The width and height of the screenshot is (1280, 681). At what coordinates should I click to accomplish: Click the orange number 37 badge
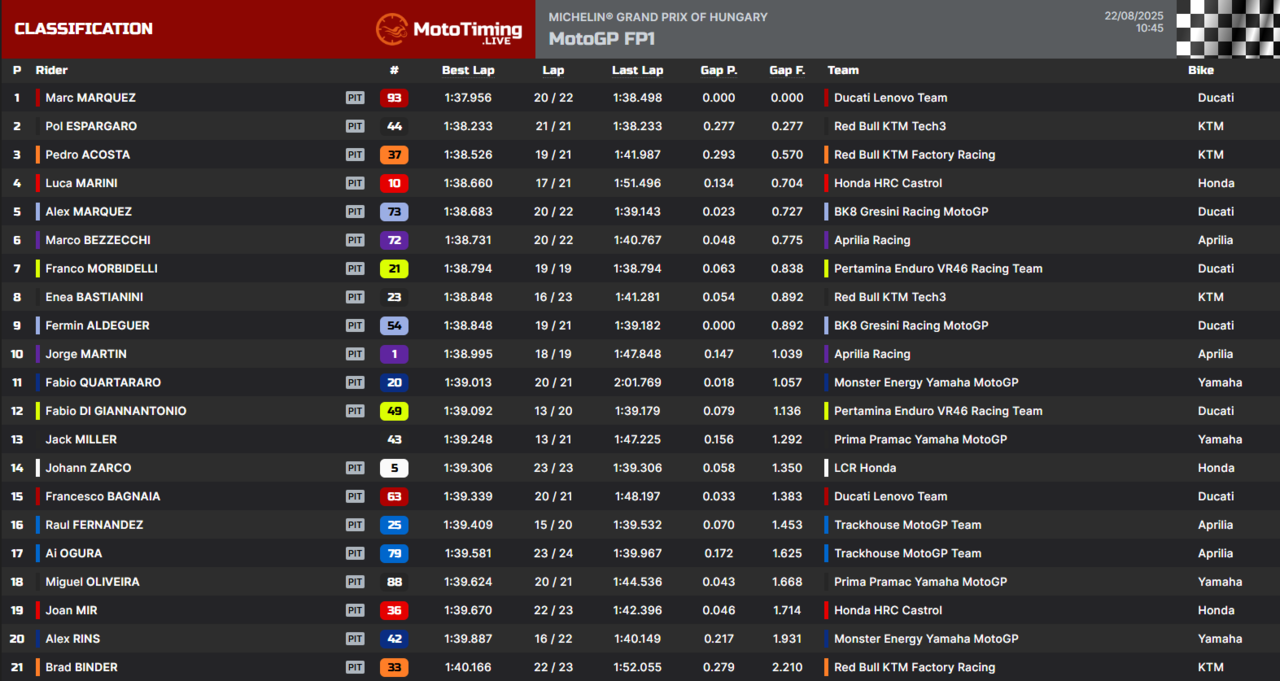[394, 155]
